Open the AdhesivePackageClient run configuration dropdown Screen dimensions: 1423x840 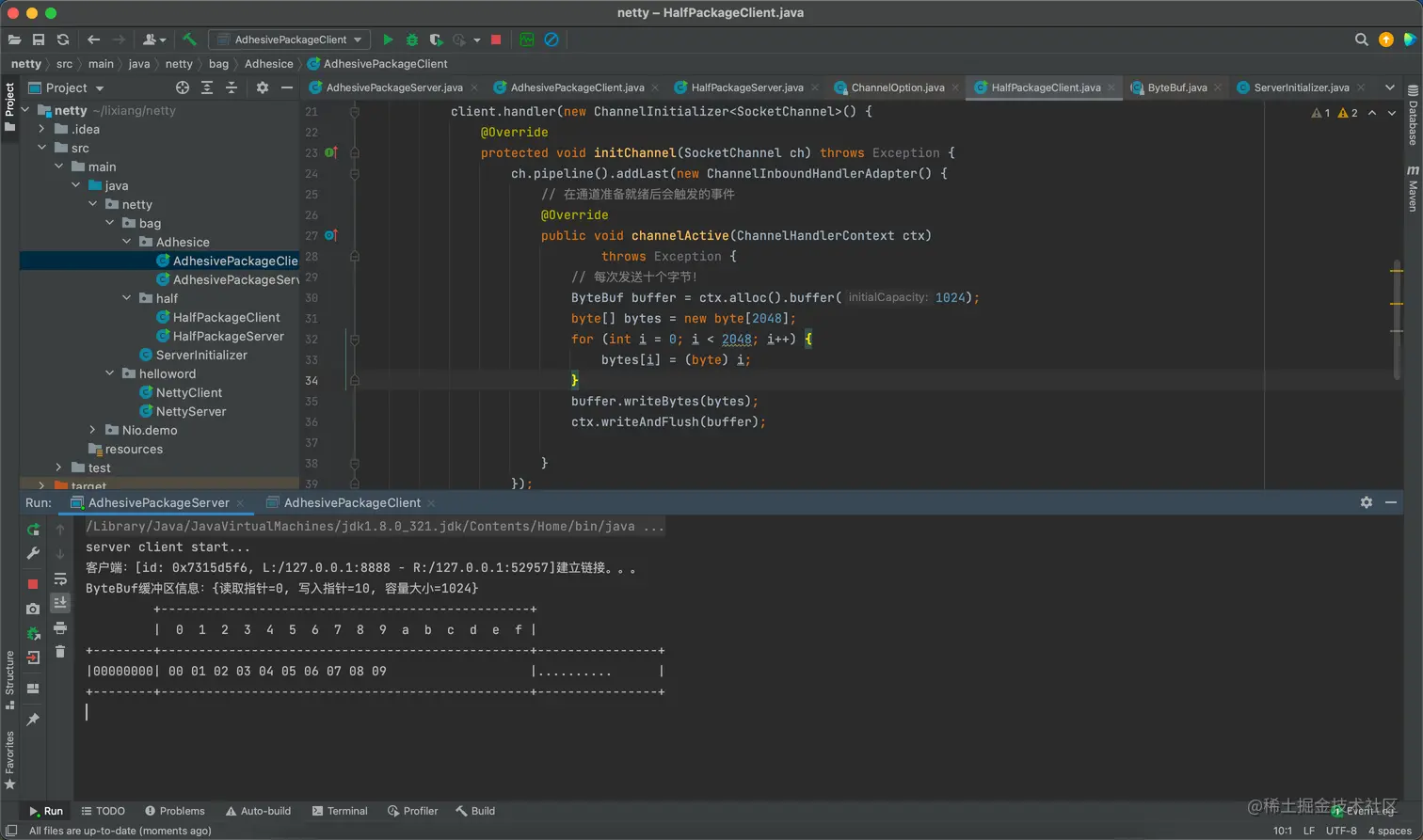pos(290,40)
